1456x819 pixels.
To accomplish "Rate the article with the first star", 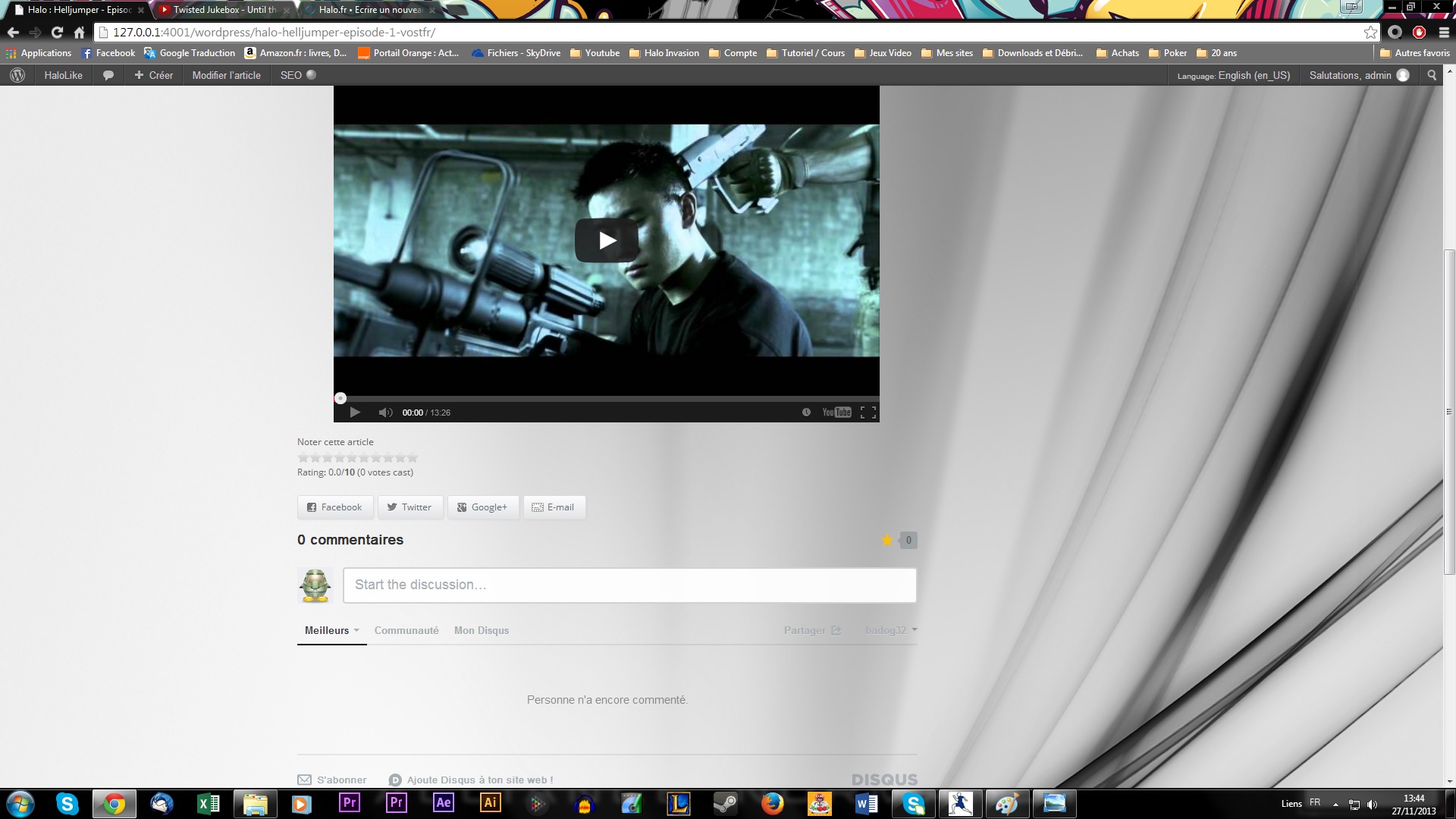I will point(303,457).
